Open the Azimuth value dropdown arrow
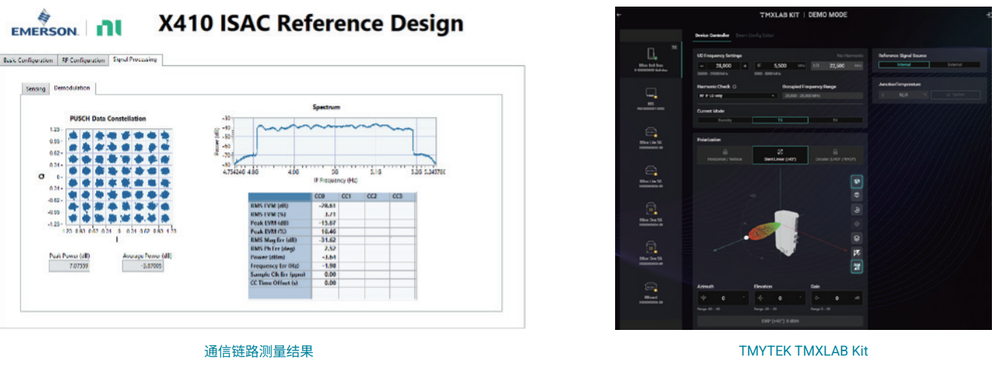 coord(744,298)
